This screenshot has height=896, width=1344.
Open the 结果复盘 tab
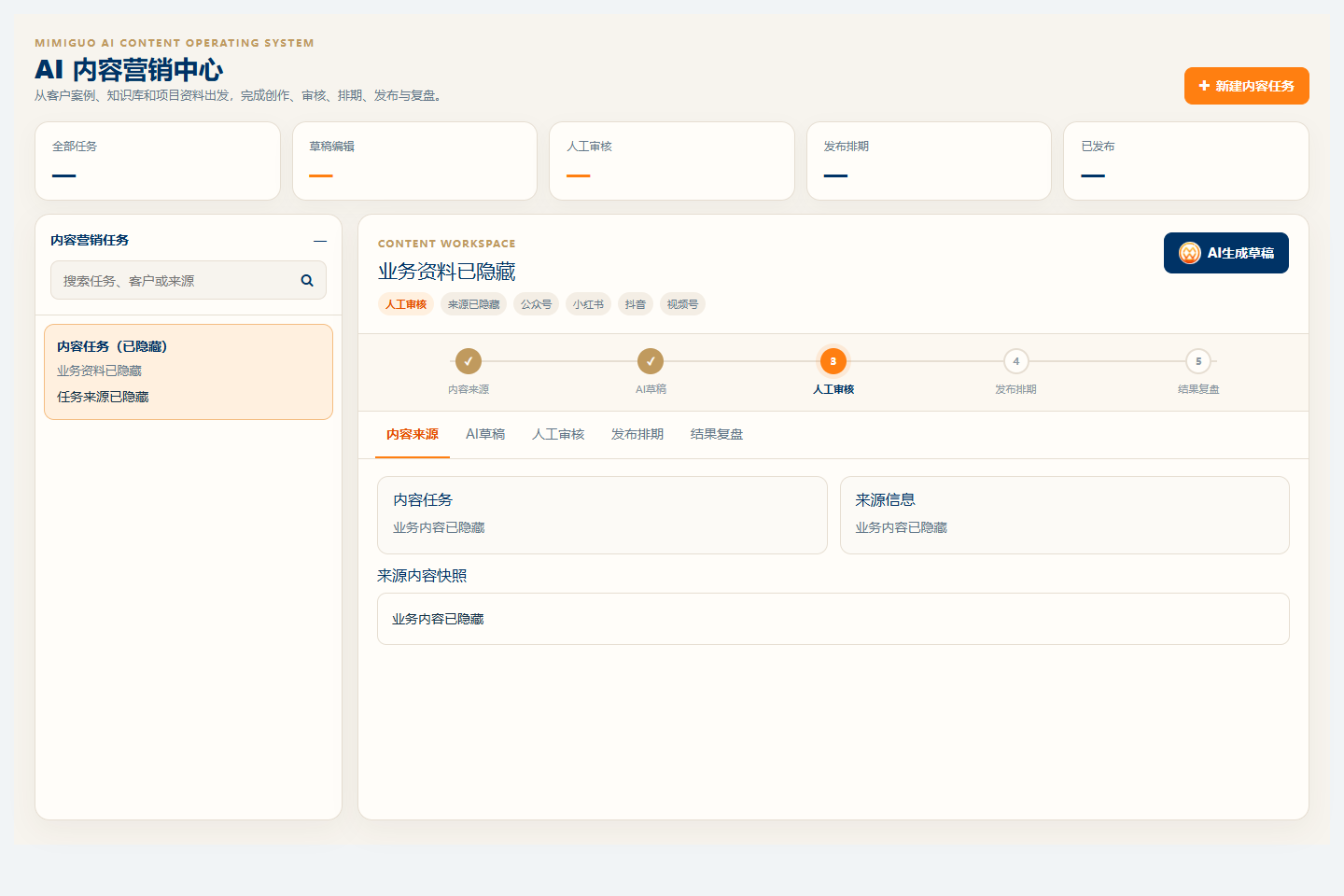(717, 434)
